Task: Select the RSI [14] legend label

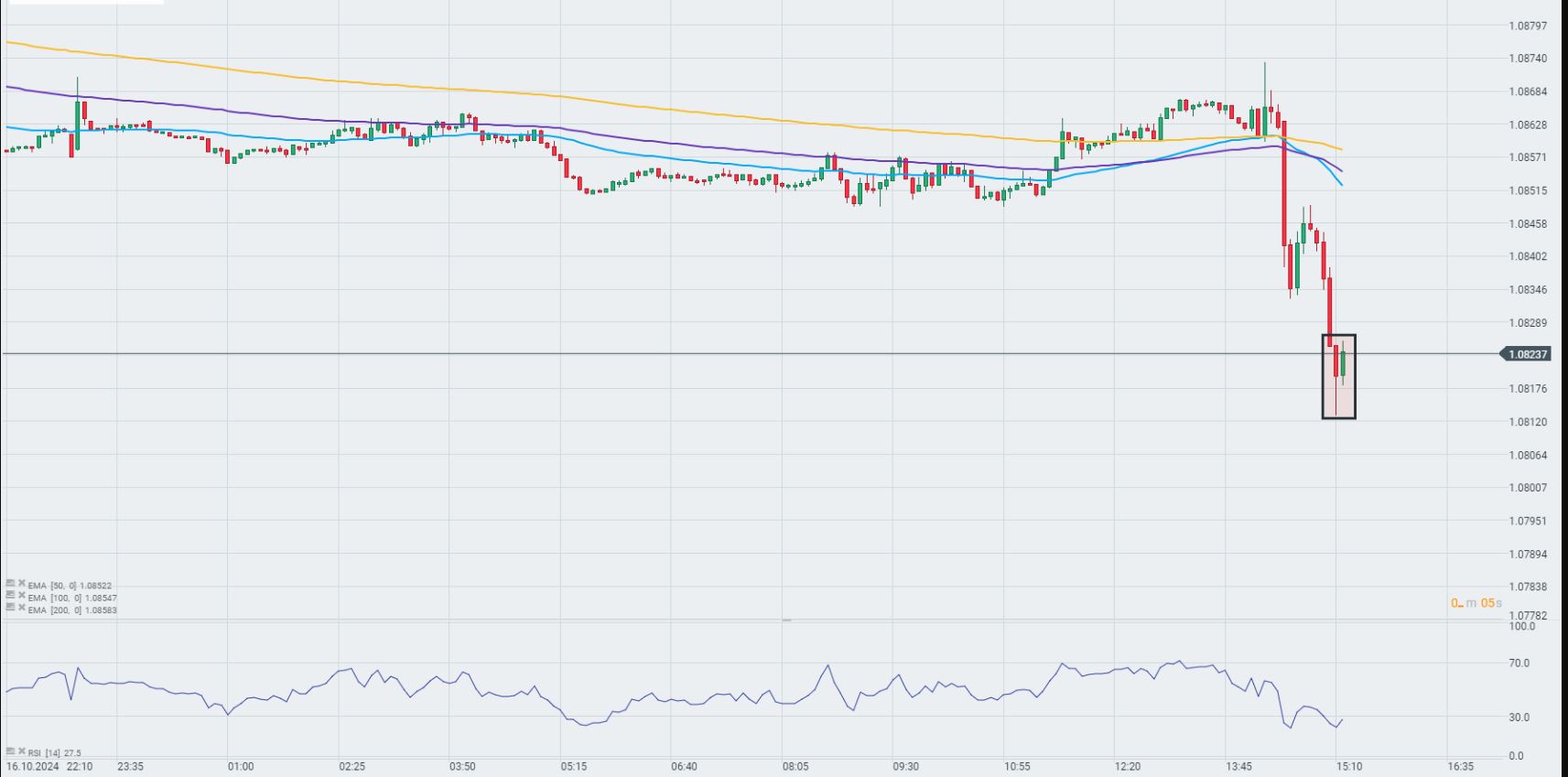Action: 55,753
